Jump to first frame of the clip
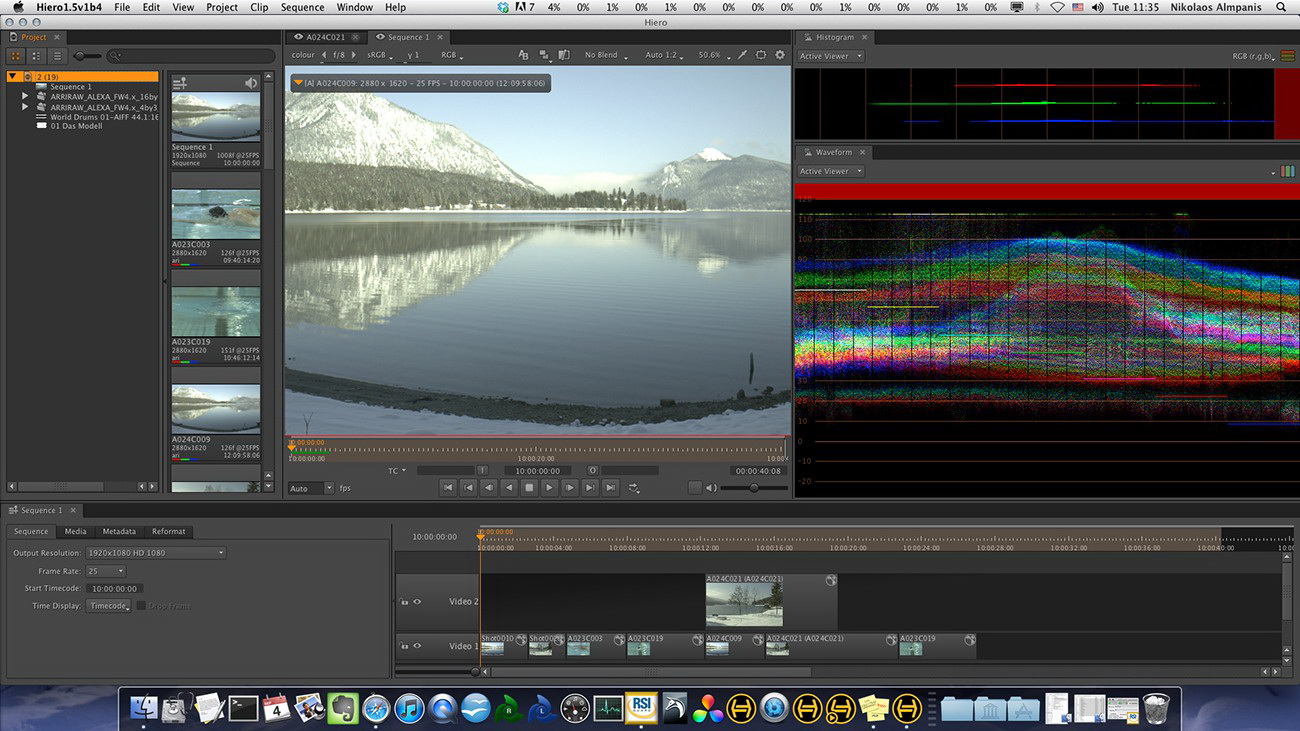The width and height of the screenshot is (1300, 731). [447, 488]
